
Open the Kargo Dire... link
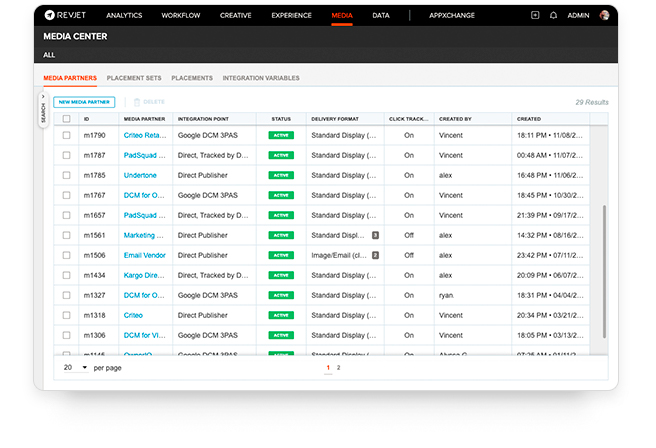point(144,275)
